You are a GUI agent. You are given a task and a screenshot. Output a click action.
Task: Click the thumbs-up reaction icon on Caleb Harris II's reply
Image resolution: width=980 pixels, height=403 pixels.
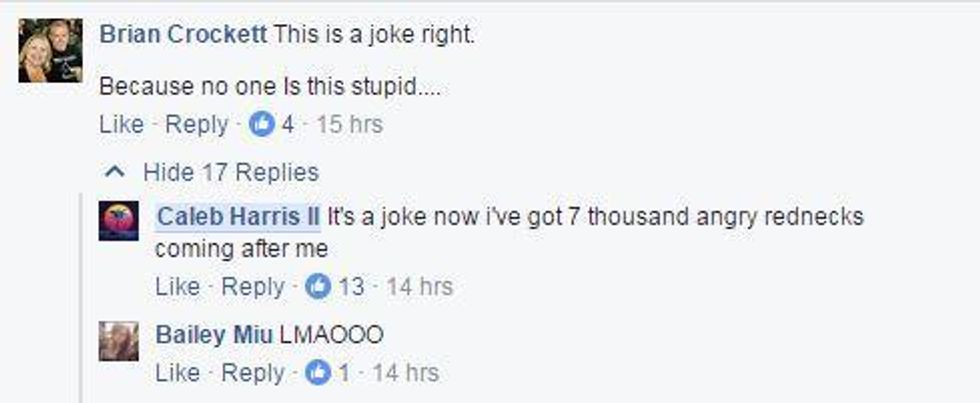click(x=318, y=287)
